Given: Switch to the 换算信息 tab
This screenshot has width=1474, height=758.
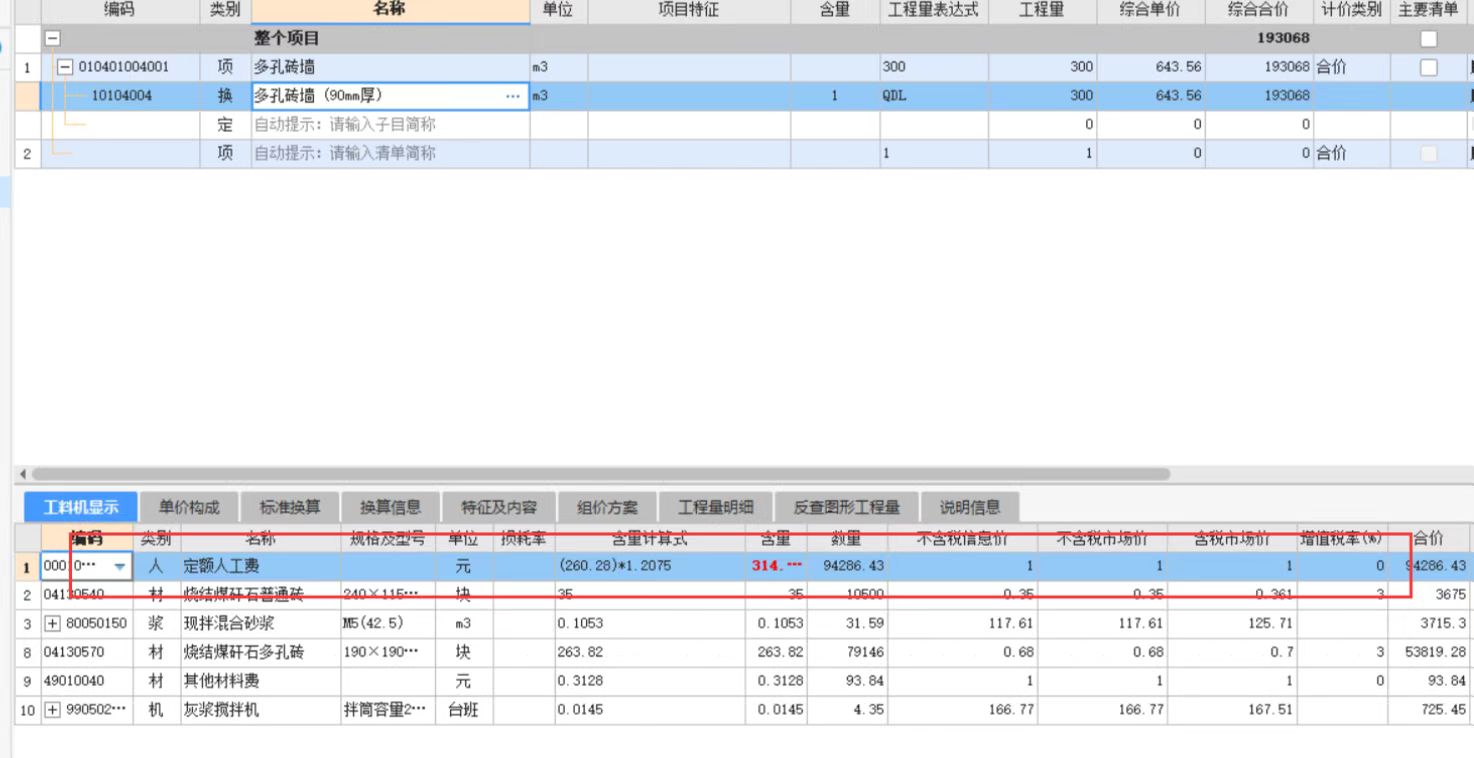Looking at the screenshot, I should pyautogui.click(x=391, y=507).
